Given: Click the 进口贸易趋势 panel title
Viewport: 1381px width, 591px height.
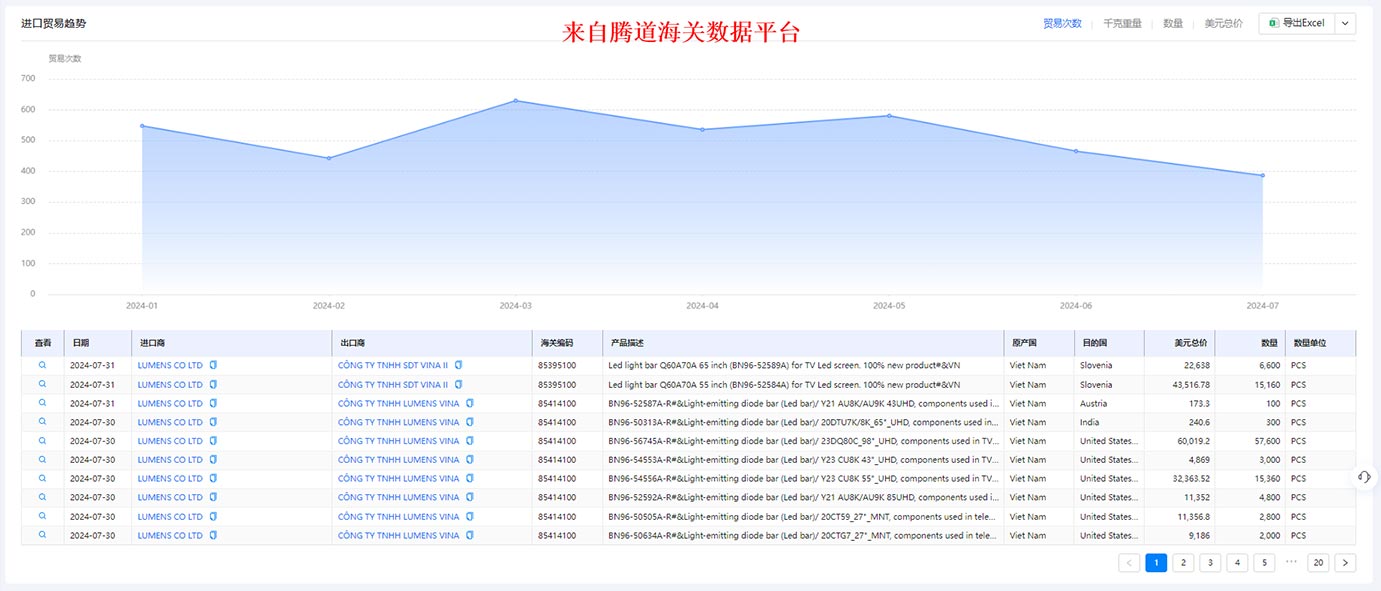Looking at the screenshot, I should click(x=54, y=22).
